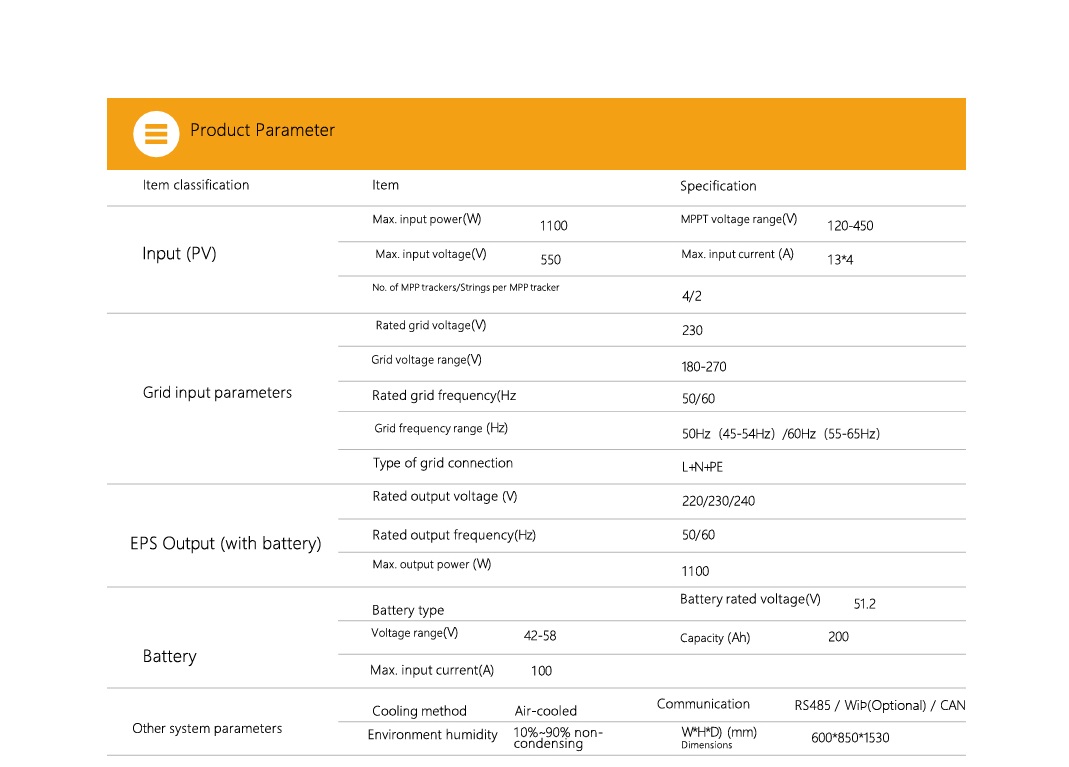
Task: Click the Battery category label
Action: click(169, 657)
